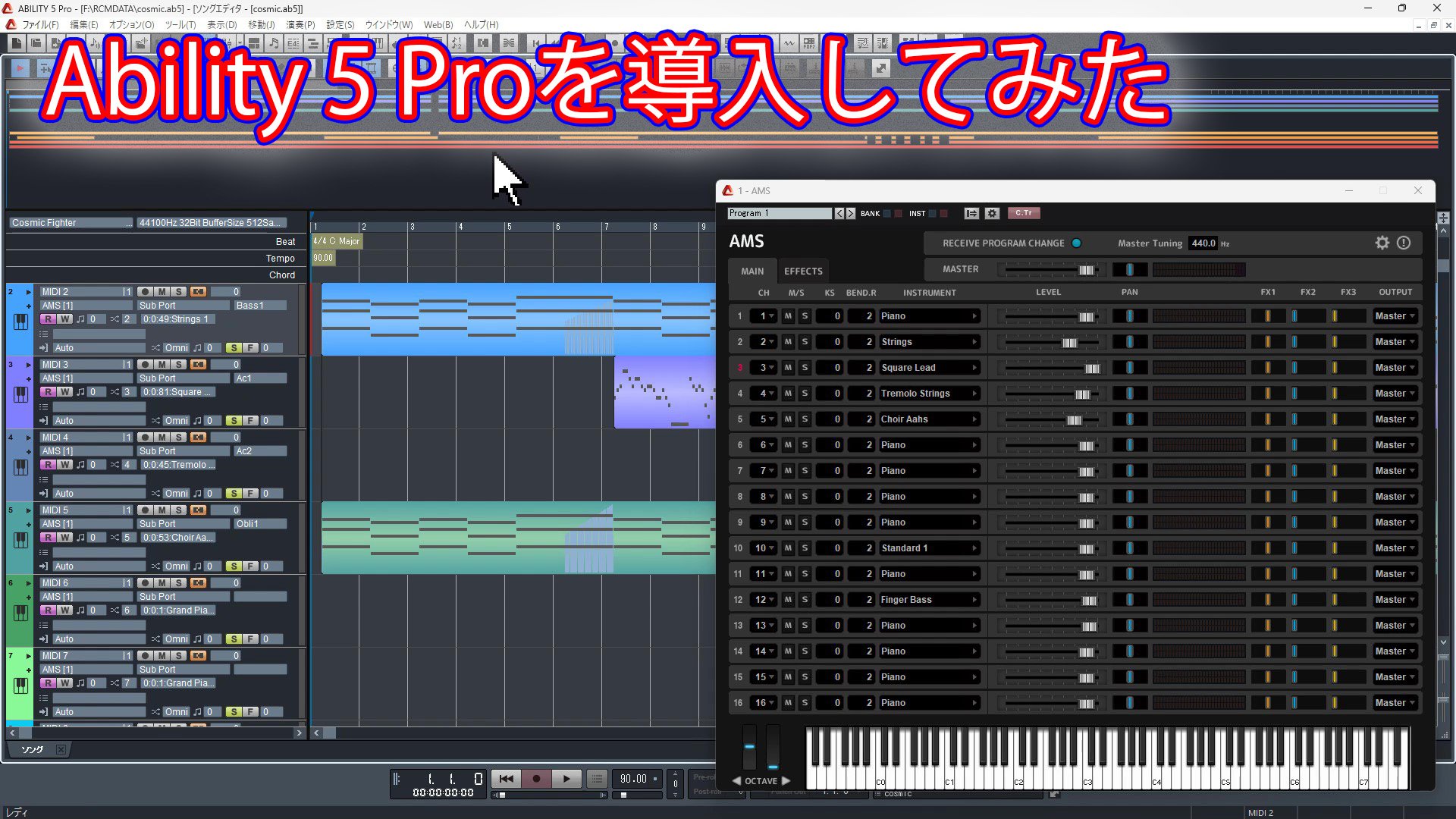This screenshot has height=819, width=1456.
Task: Select the MAIN tab in AMS
Action: 752,271
